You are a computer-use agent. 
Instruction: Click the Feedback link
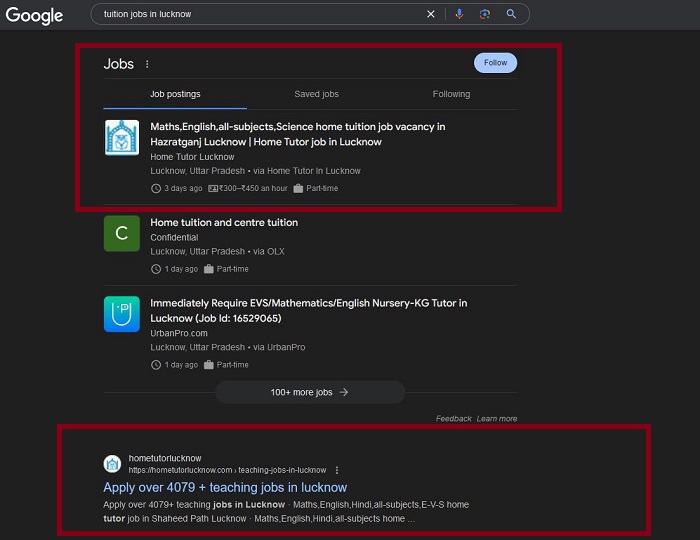point(454,419)
